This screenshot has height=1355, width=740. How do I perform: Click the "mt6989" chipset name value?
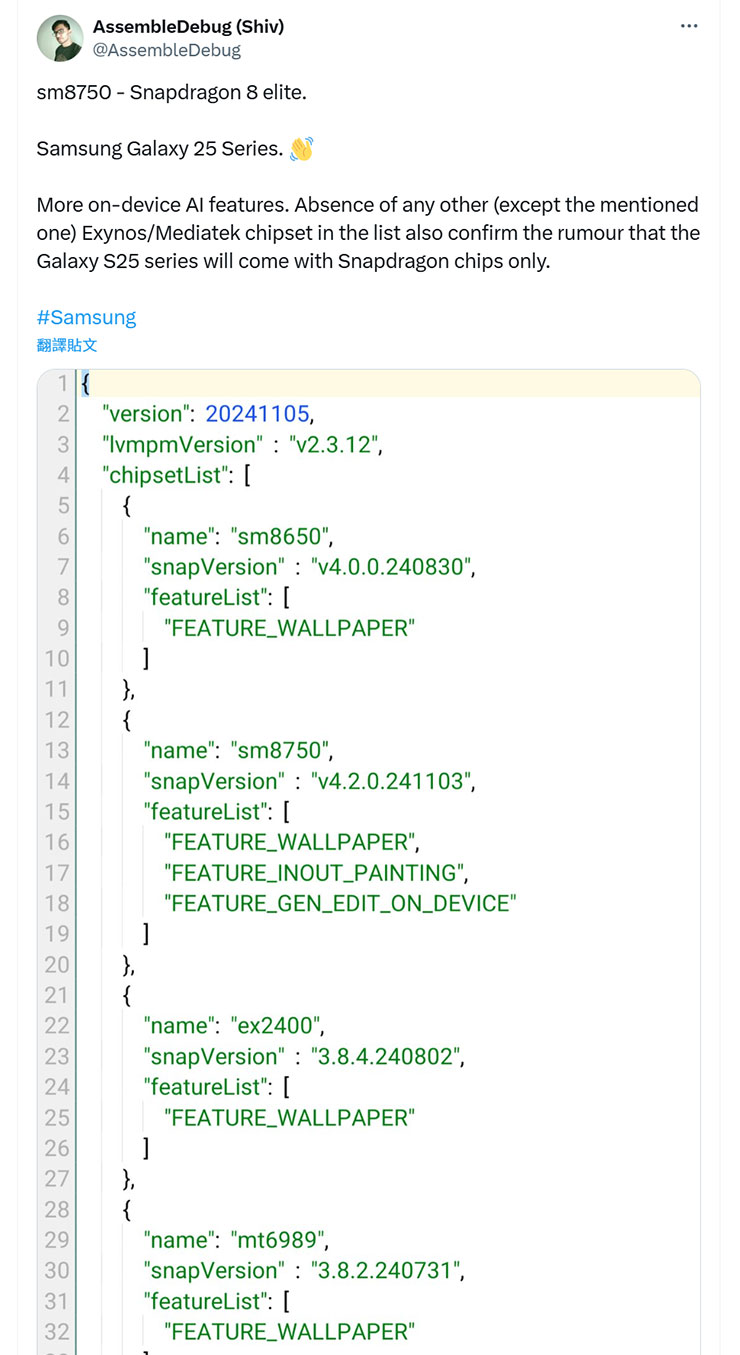279,1239
